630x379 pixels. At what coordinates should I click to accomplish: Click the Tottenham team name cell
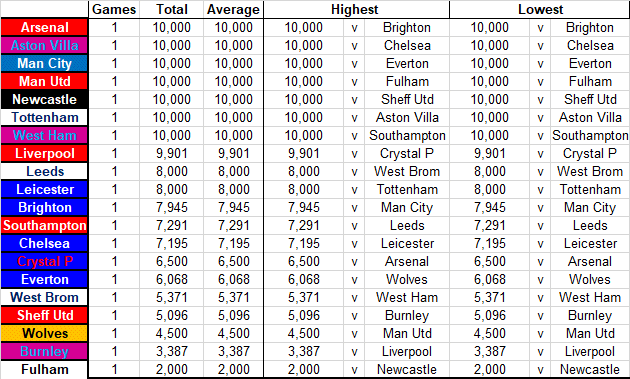click(x=44, y=117)
